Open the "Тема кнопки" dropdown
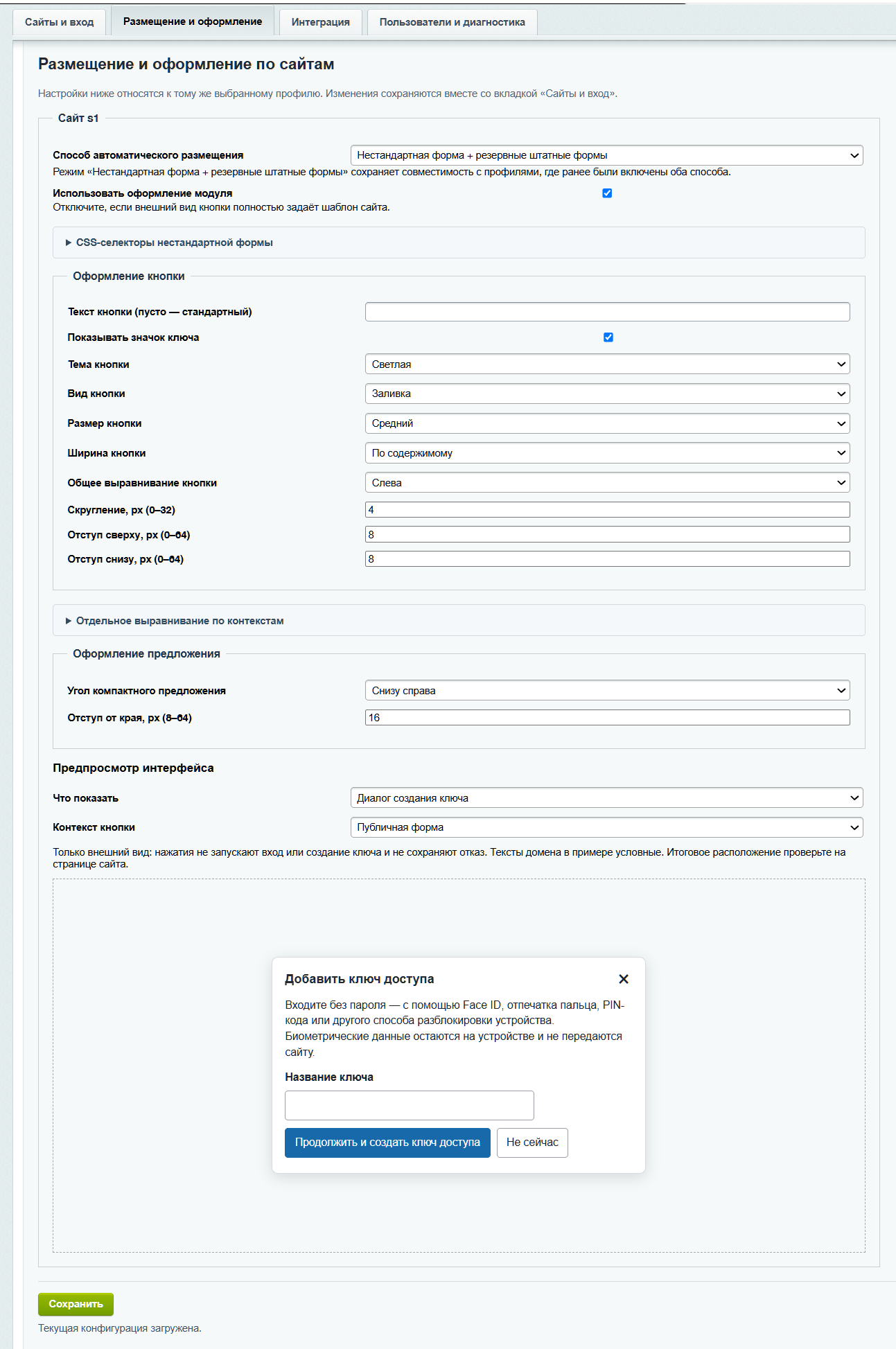The height and width of the screenshot is (1349, 896). click(x=607, y=364)
